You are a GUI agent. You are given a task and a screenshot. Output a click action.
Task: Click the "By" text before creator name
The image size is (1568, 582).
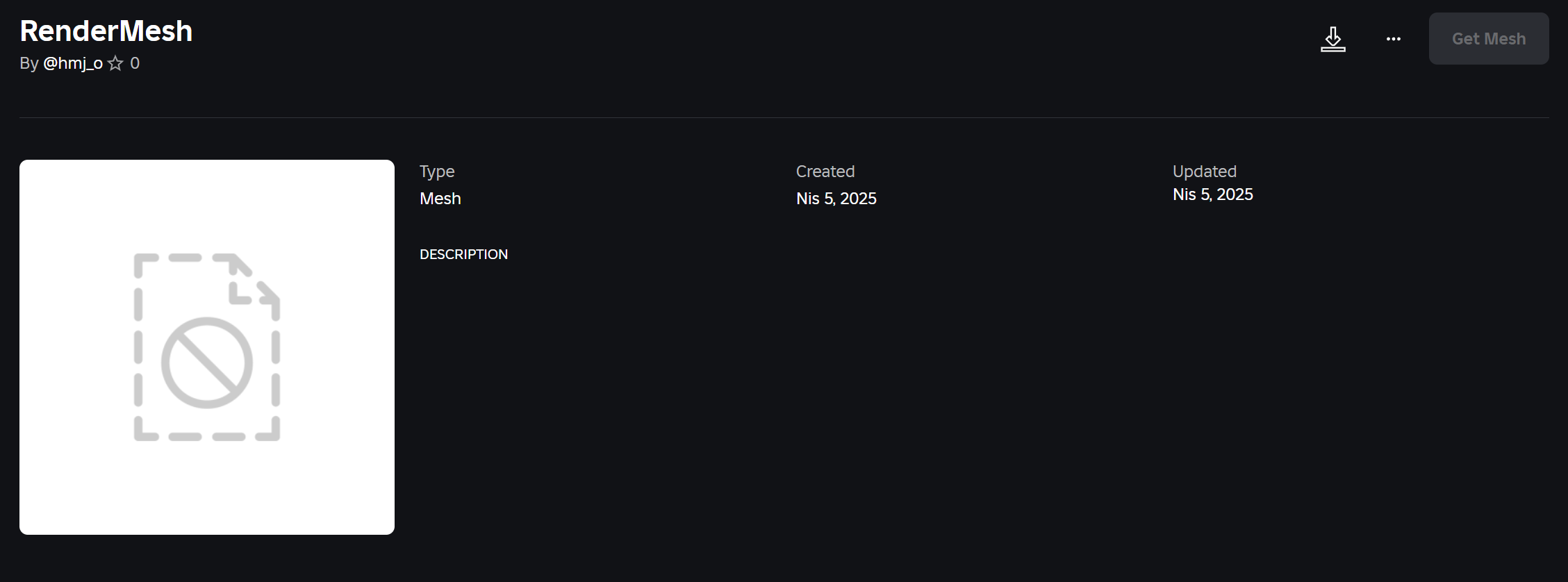[x=29, y=64]
